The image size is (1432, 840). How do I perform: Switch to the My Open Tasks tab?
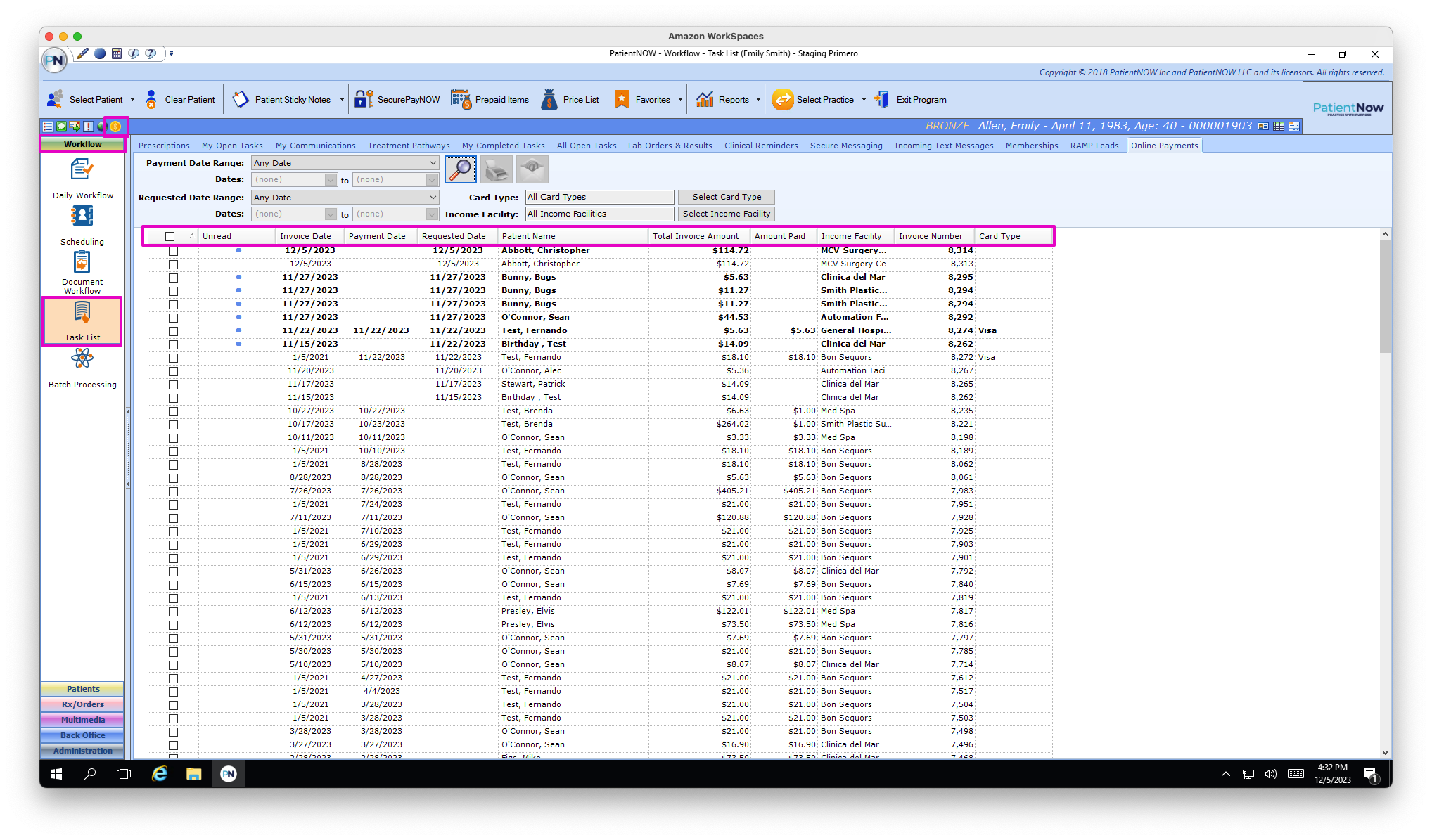click(x=232, y=146)
